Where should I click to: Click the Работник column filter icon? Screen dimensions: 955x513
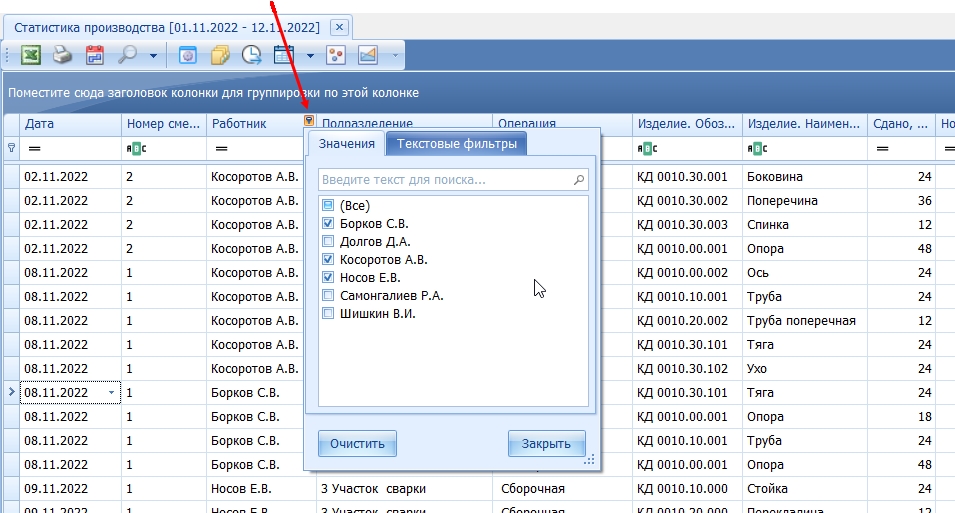tap(309, 121)
